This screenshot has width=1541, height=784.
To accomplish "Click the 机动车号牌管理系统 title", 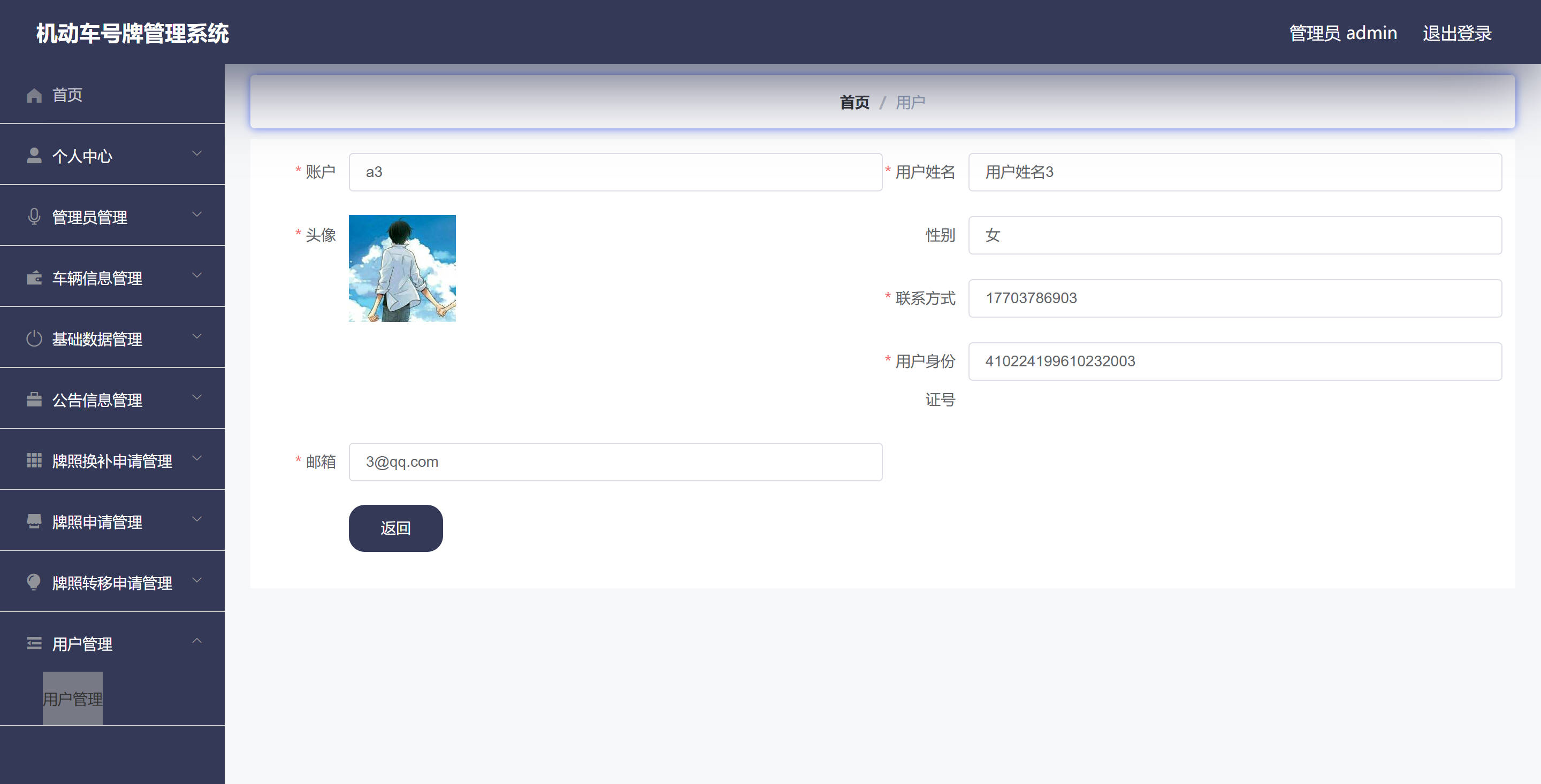I will [x=132, y=34].
